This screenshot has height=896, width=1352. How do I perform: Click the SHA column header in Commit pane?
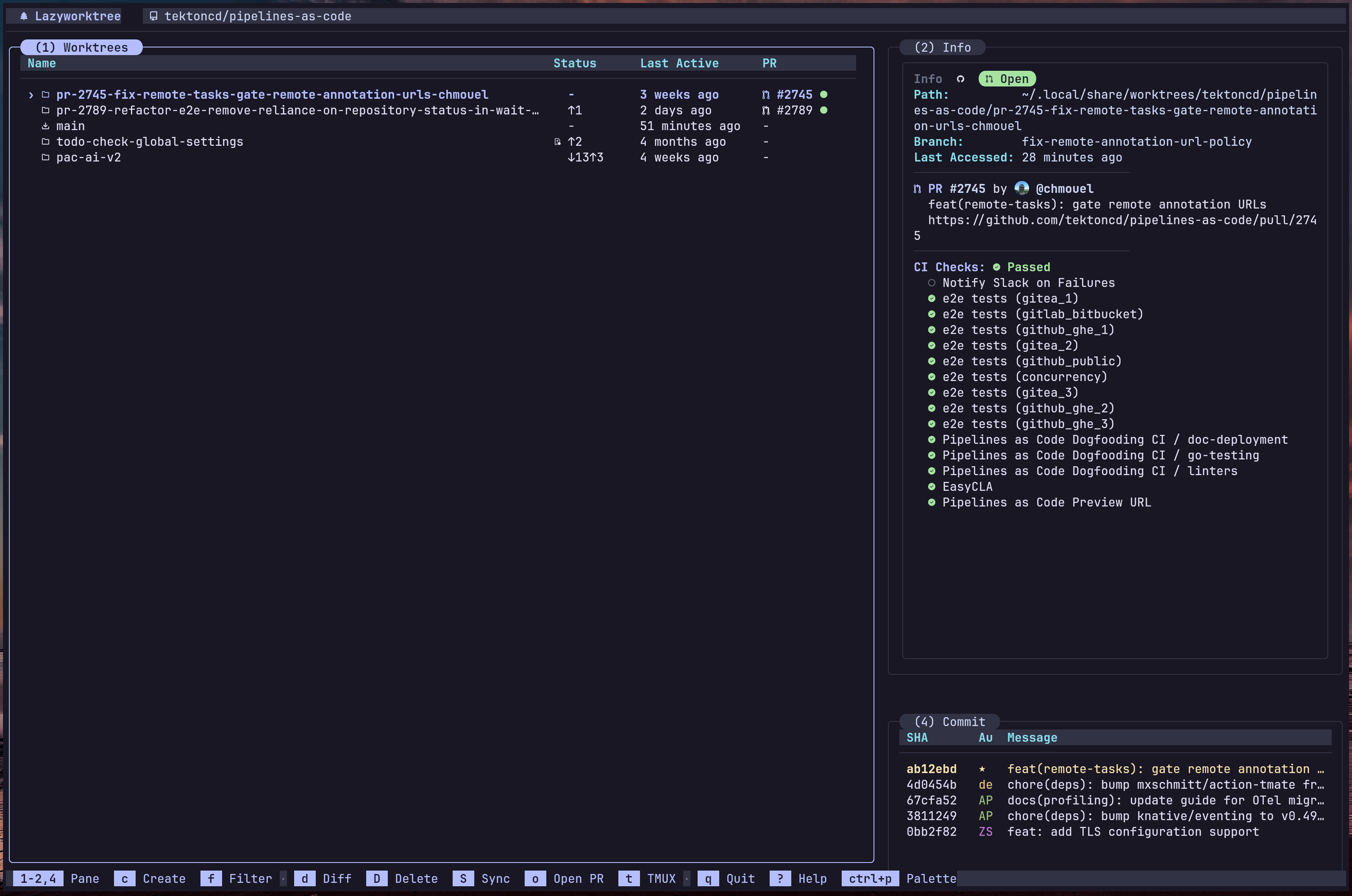(917, 738)
